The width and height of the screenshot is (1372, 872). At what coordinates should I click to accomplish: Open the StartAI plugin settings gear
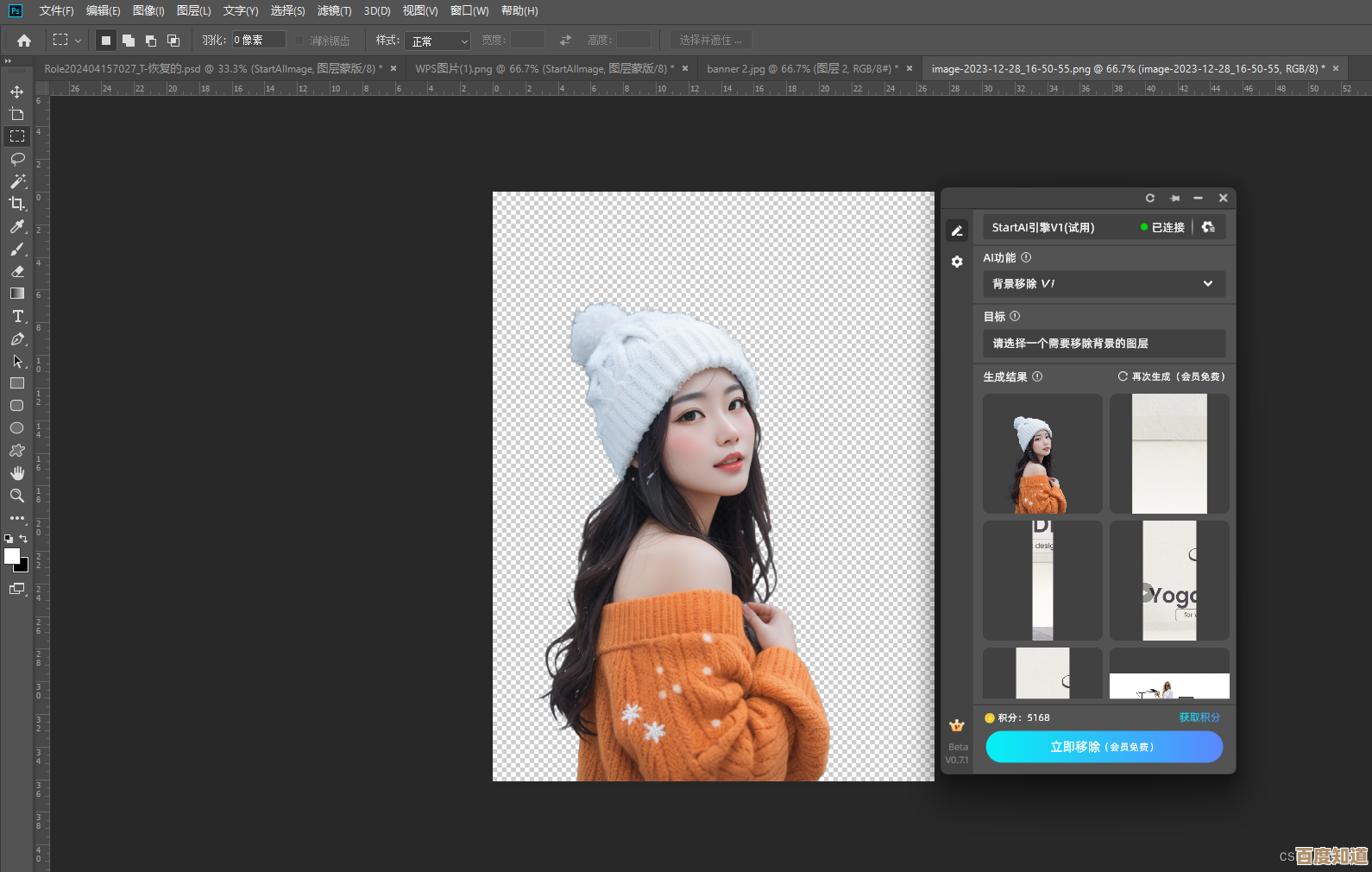957,262
